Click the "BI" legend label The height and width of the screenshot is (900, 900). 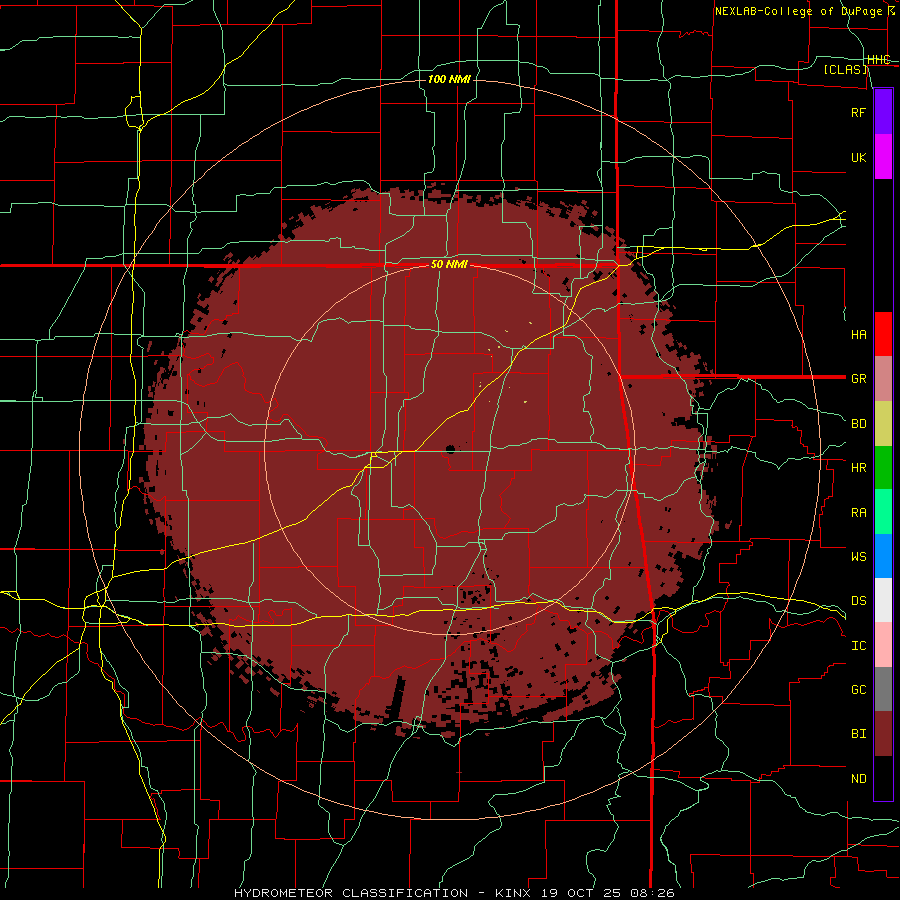click(858, 734)
